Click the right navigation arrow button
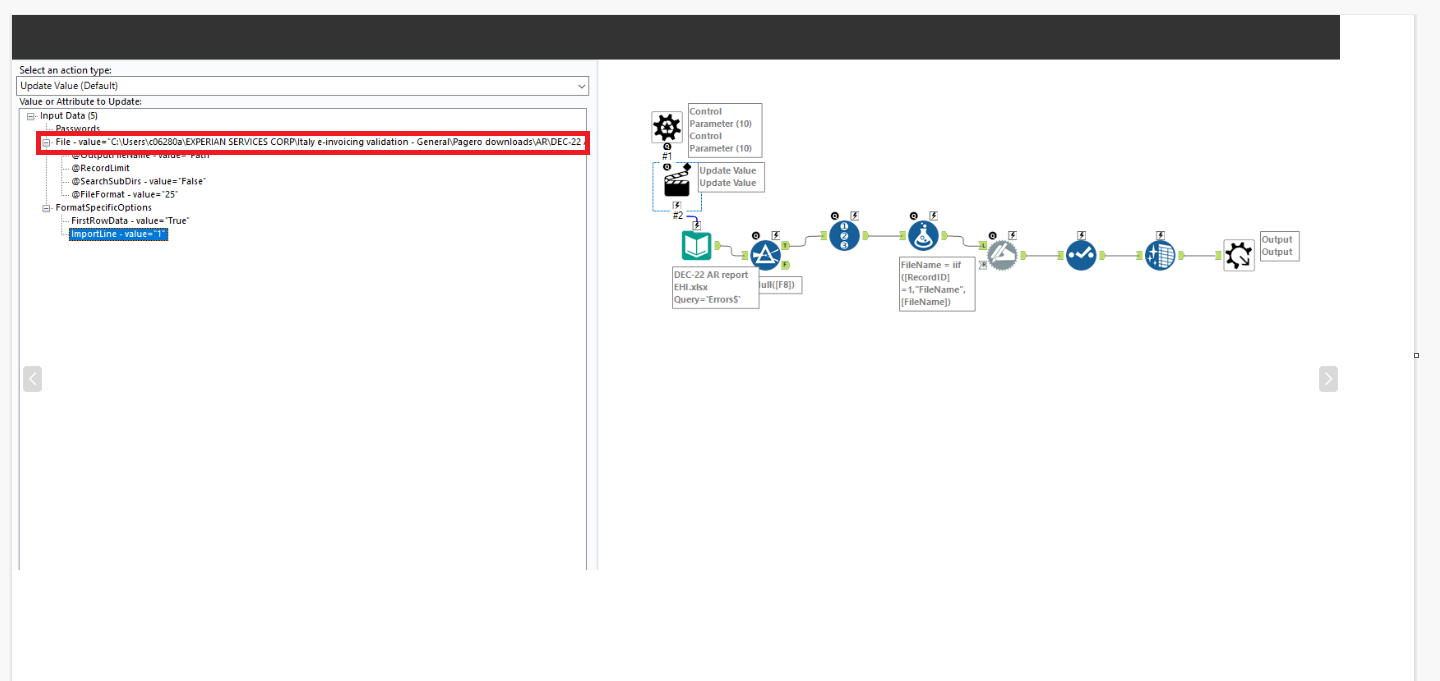The height and width of the screenshot is (681, 1440). (x=1328, y=378)
